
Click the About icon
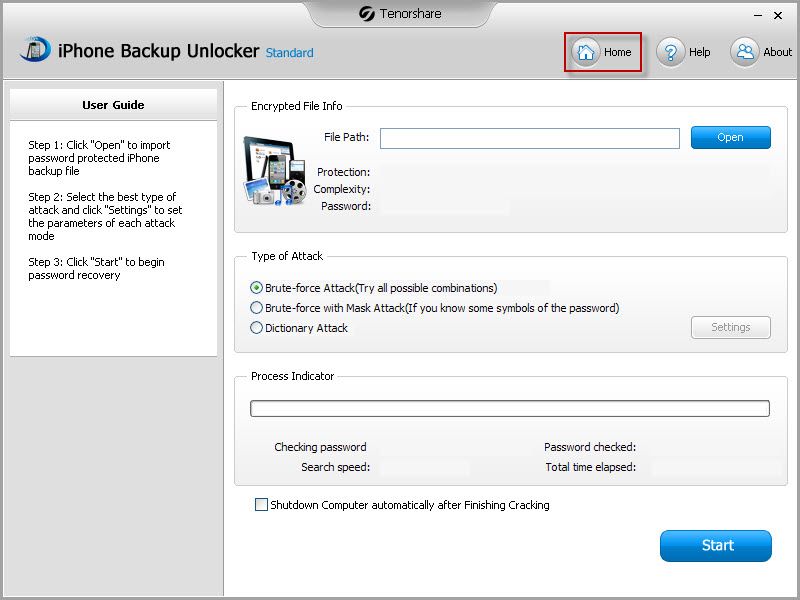744,52
